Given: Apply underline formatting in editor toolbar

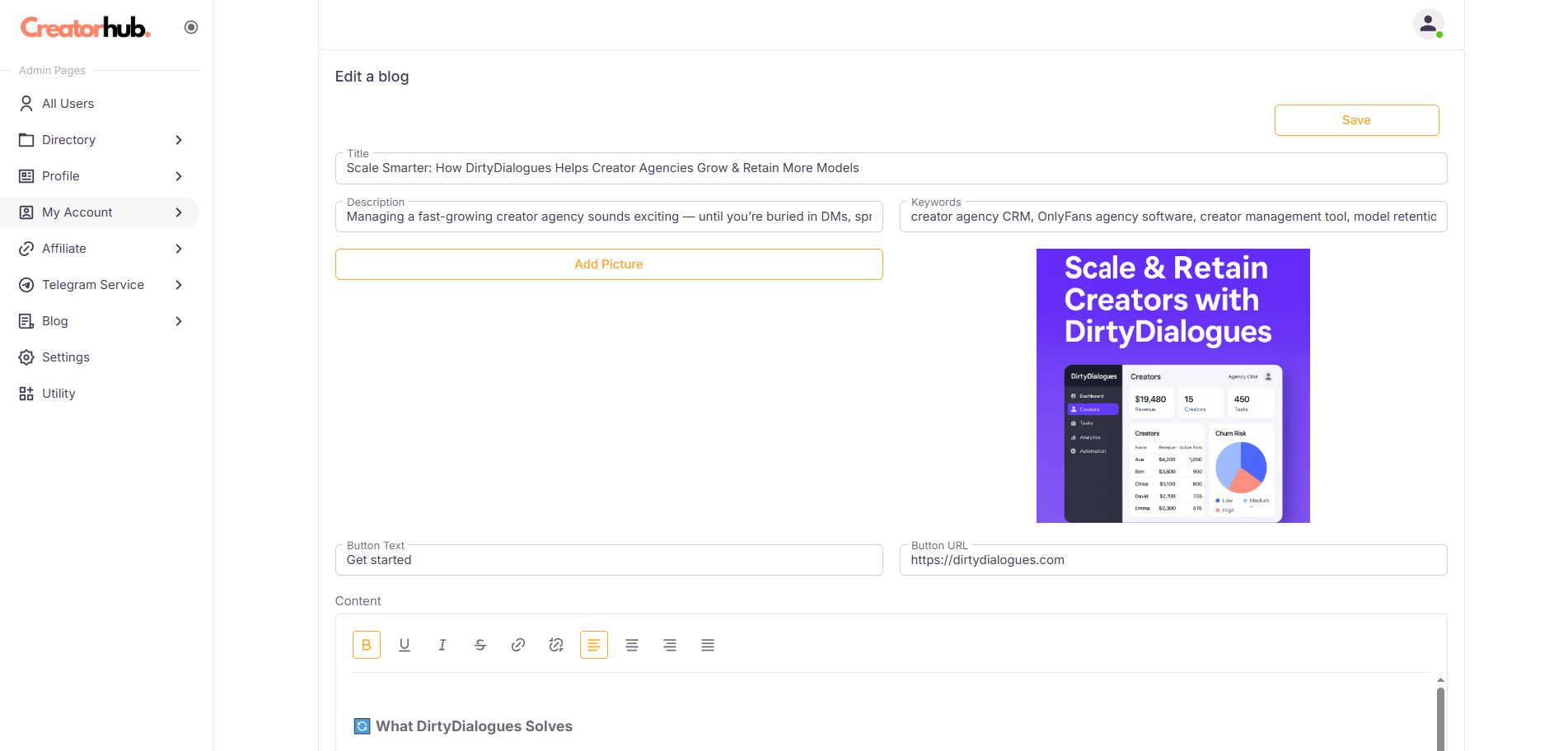Looking at the screenshot, I should coord(405,645).
